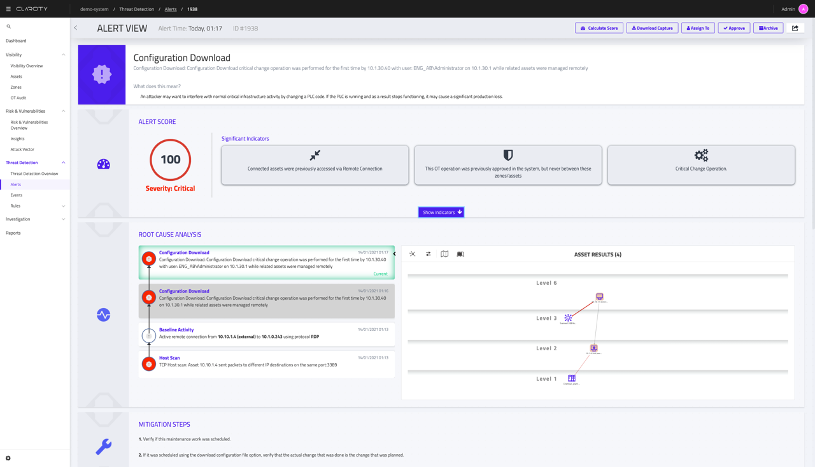Click the Threat Detection breadcrumb
This screenshot has width=816, height=468.
tap(136, 9)
